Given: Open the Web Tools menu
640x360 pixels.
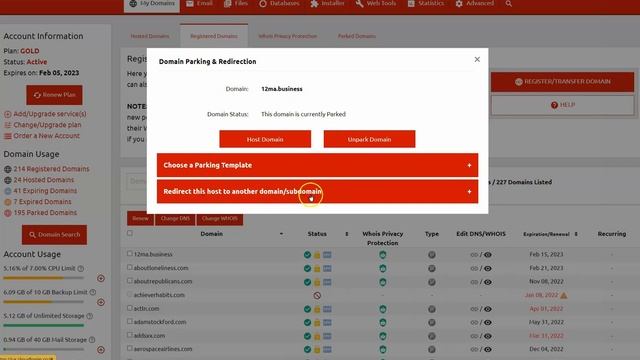Looking at the screenshot, I should click(376, 4).
